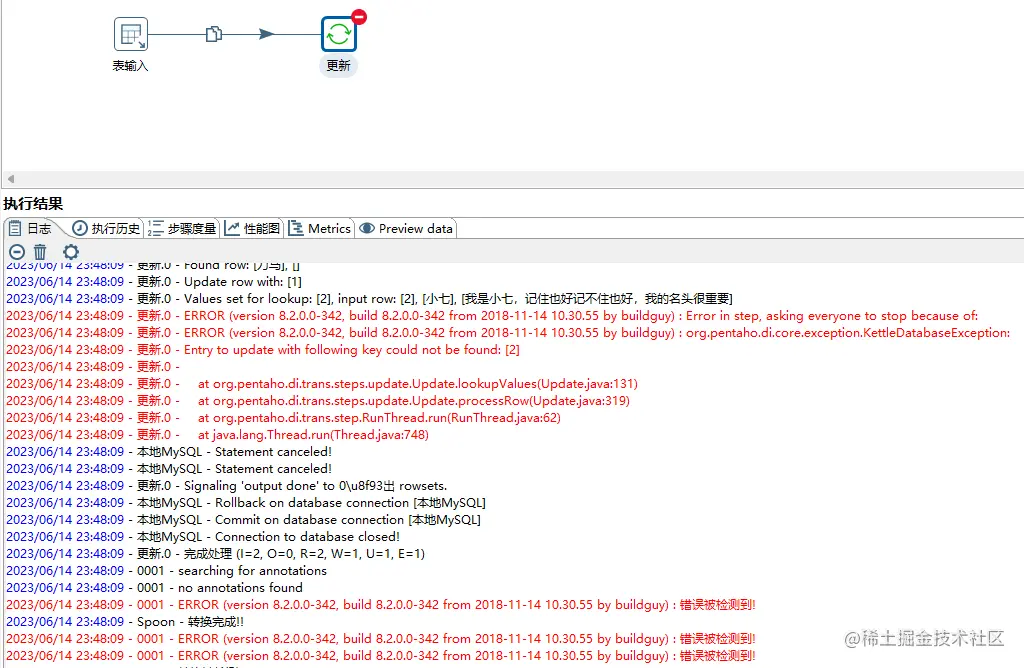Viewport: 1024px width, 668px height.
Task: Click stack trace line RunThread.run(RunThread.java:62)
Action: coord(283,417)
